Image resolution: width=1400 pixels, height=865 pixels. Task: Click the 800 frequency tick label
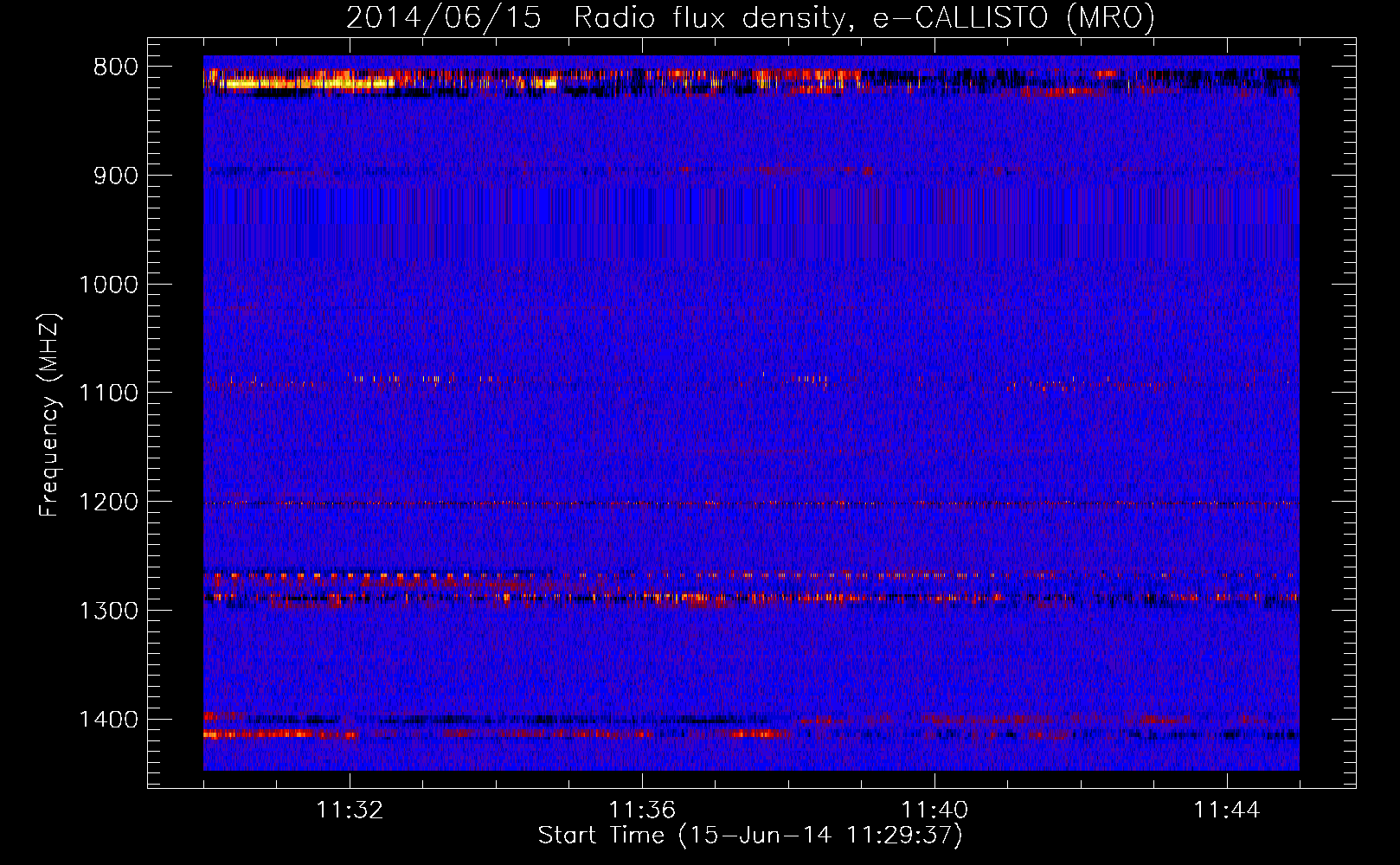click(x=116, y=67)
